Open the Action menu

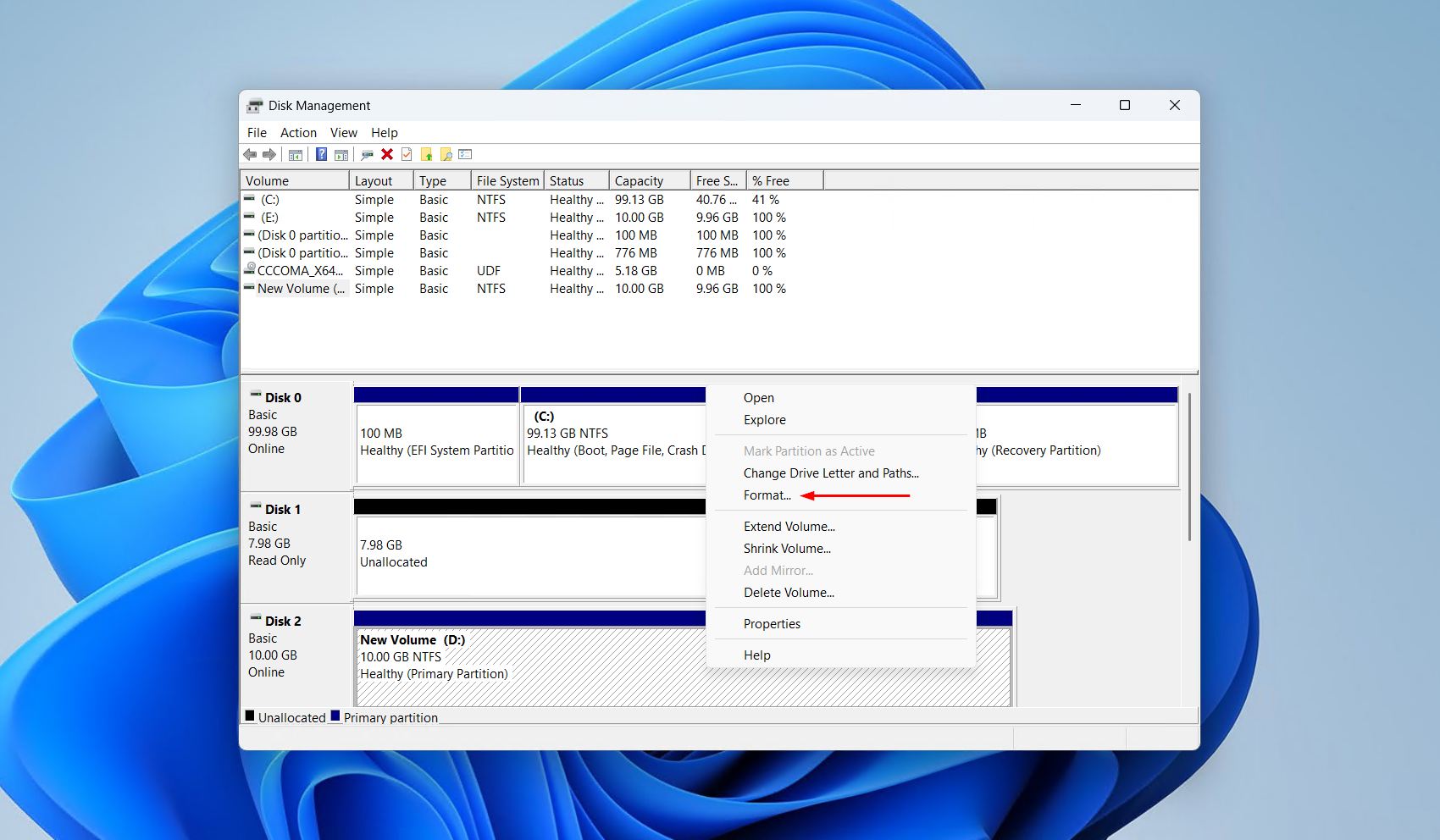click(x=298, y=133)
